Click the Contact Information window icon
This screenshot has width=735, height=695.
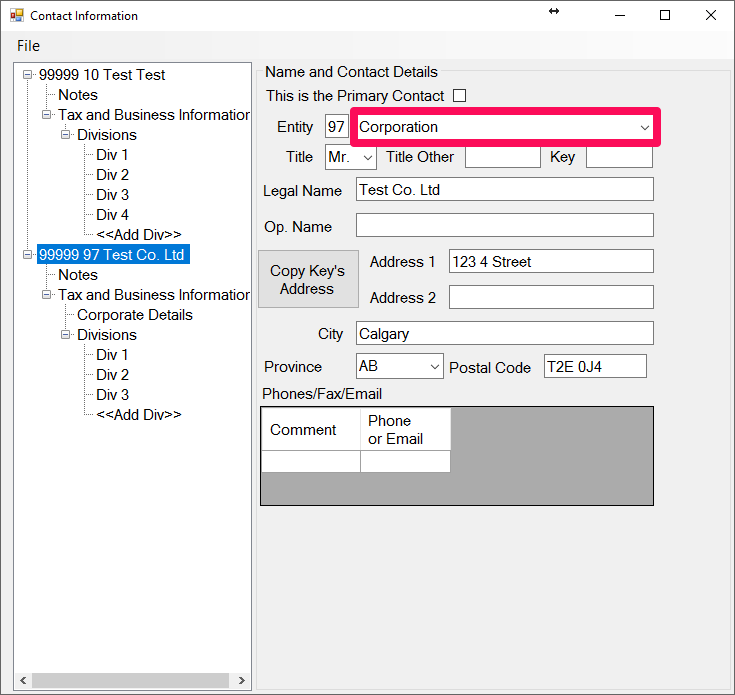pos(16,16)
